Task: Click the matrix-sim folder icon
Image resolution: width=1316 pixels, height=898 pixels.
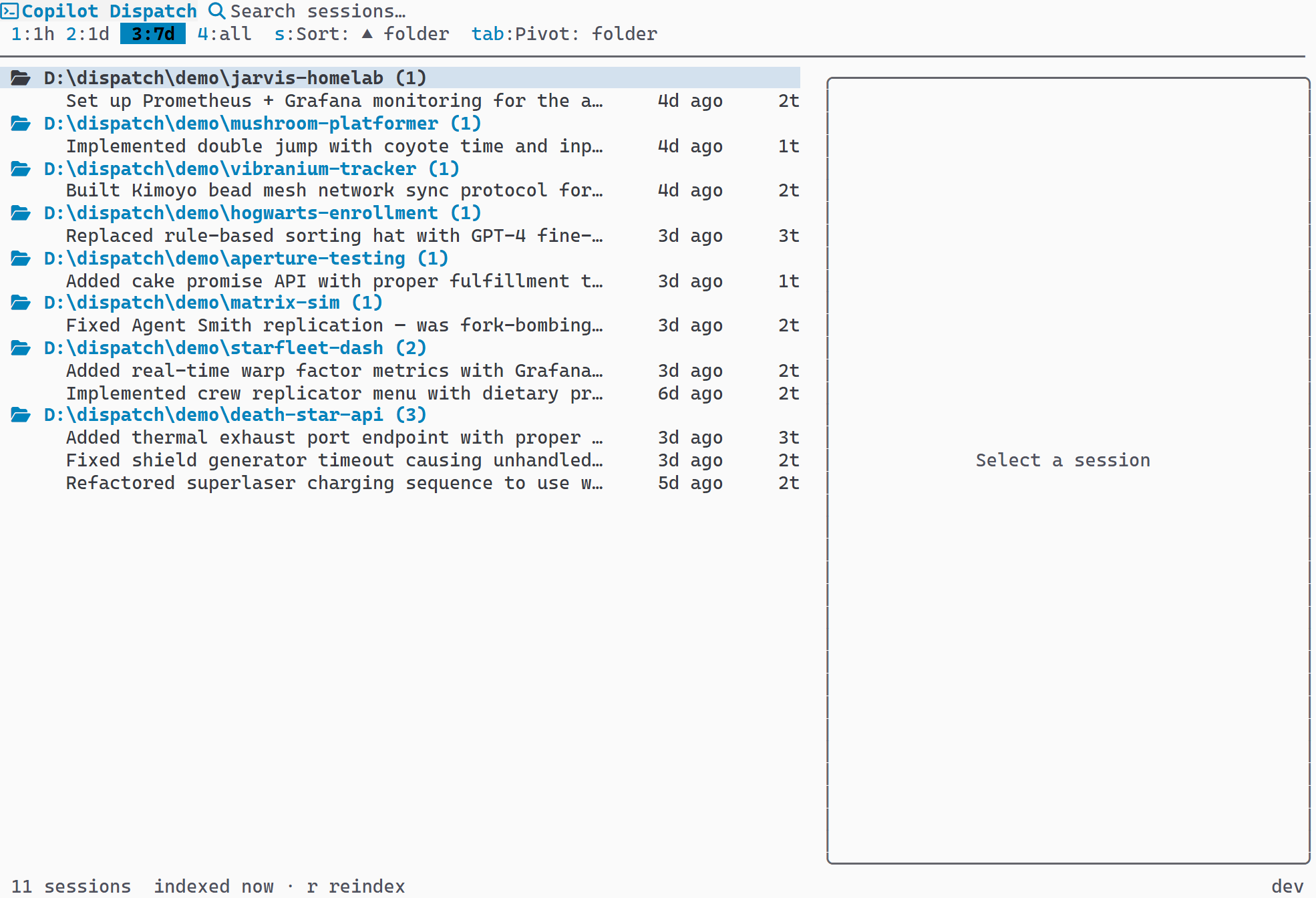Action: pos(20,302)
